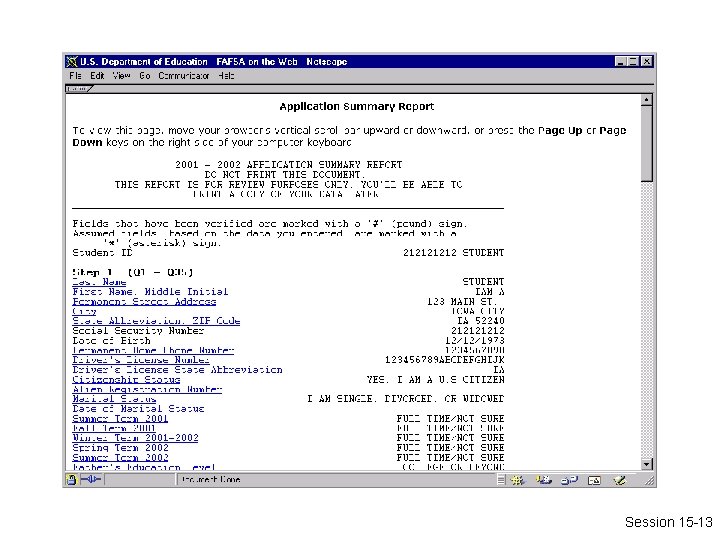Click 'I AM SINGLE, DIVORCED, OR WIDOWED' value

pyautogui.click(x=405, y=399)
